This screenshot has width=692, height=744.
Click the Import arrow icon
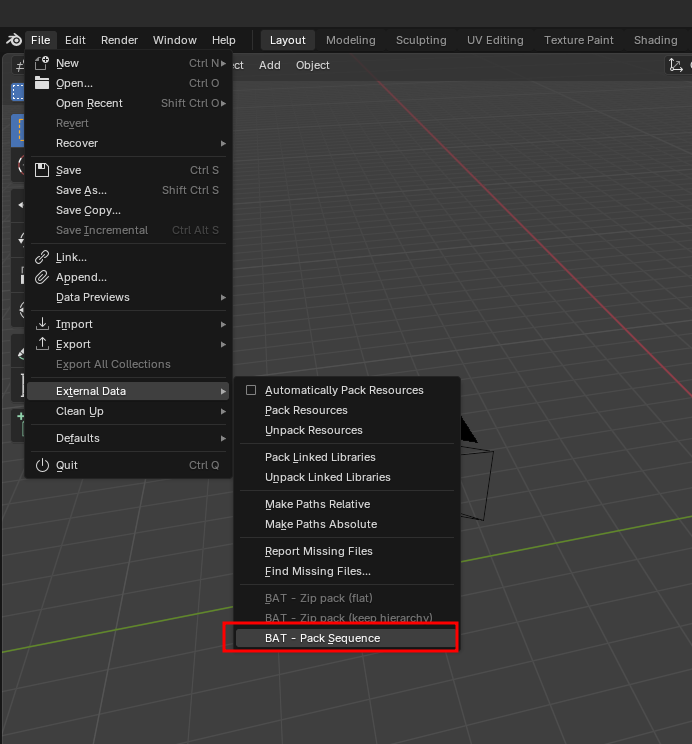pos(42,324)
